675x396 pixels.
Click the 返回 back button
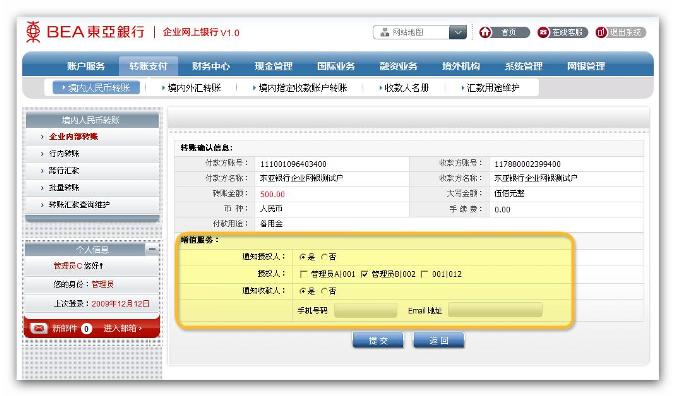coord(439,340)
